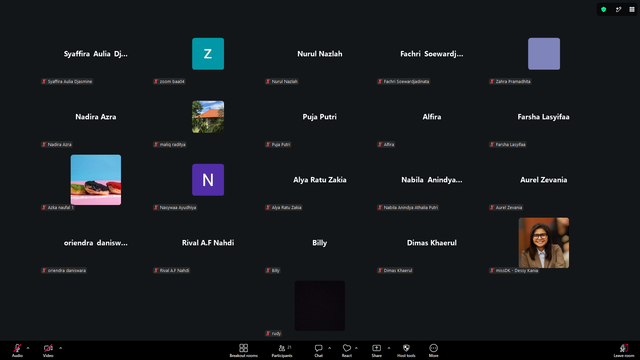
Task: Click muted mic icon for Billy
Action: coord(268,271)
